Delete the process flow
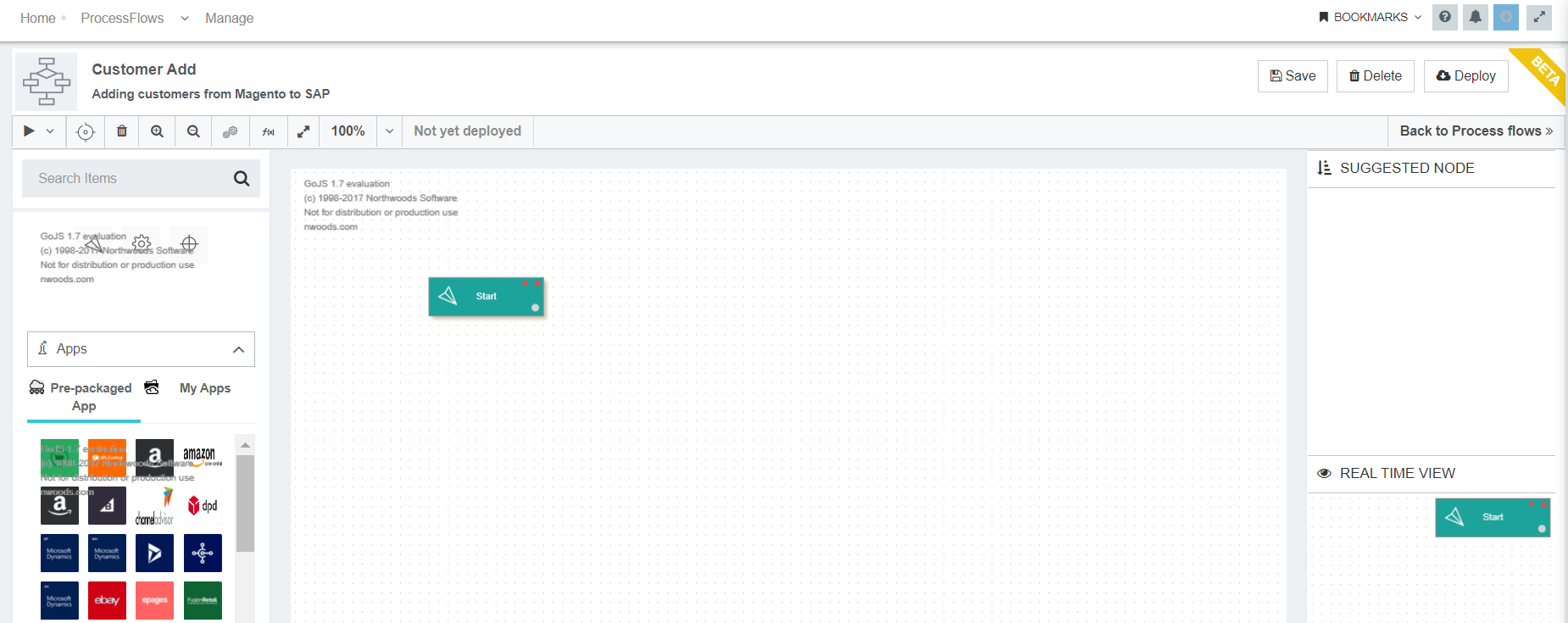The width and height of the screenshot is (1568, 623). pyautogui.click(x=1376, y=76)
